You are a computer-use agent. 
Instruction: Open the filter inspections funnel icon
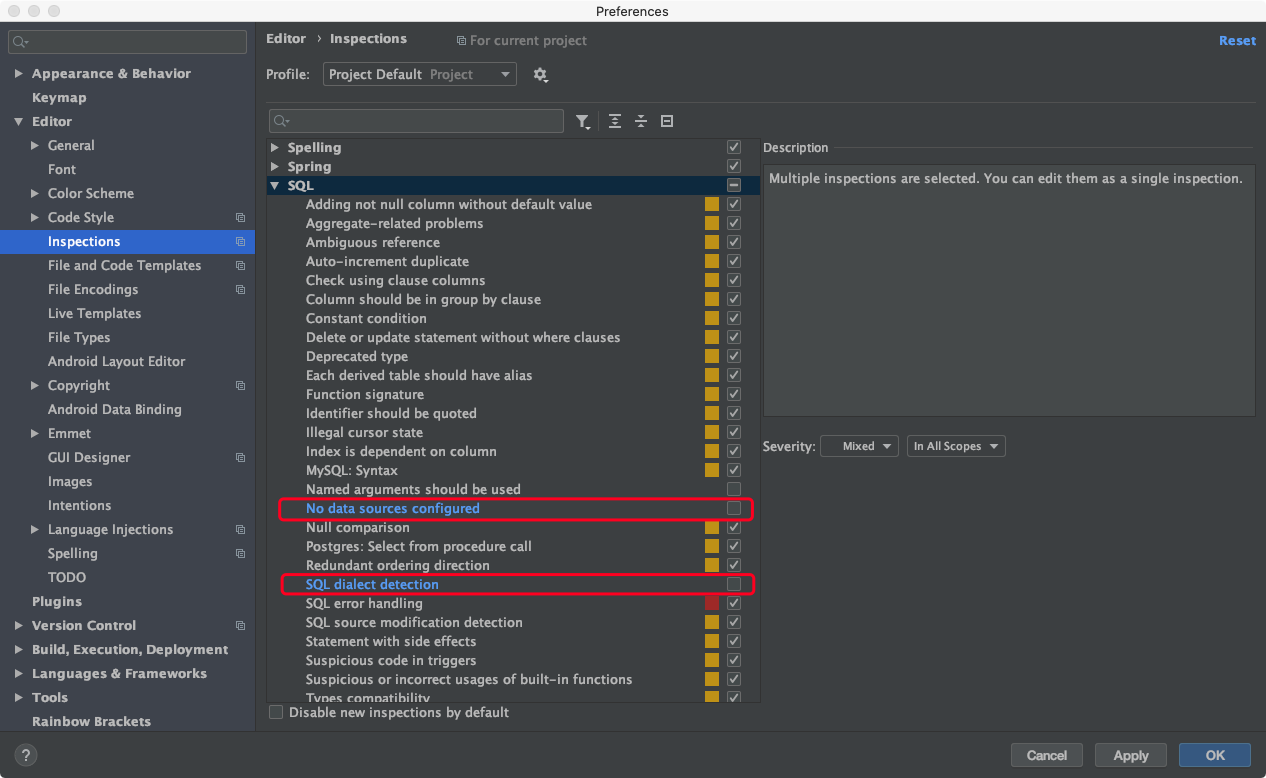583,122
